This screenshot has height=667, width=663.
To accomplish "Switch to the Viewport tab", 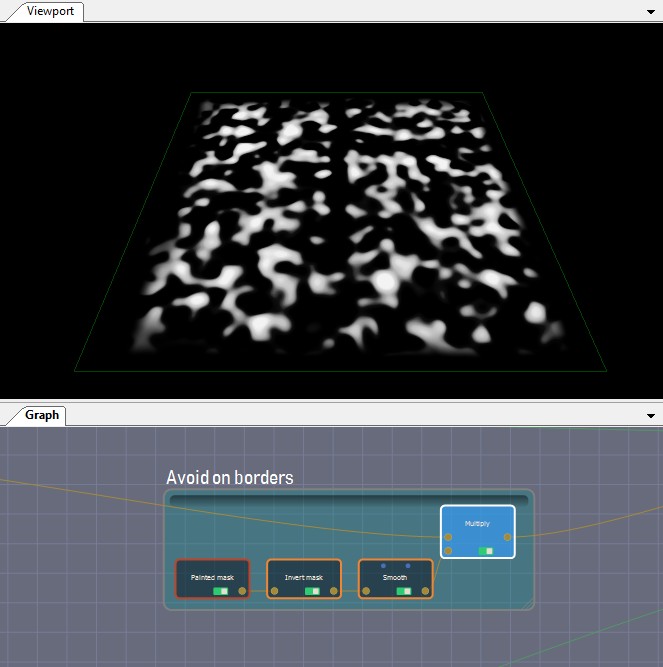I will pyautogui.click(x=50, y=11).
